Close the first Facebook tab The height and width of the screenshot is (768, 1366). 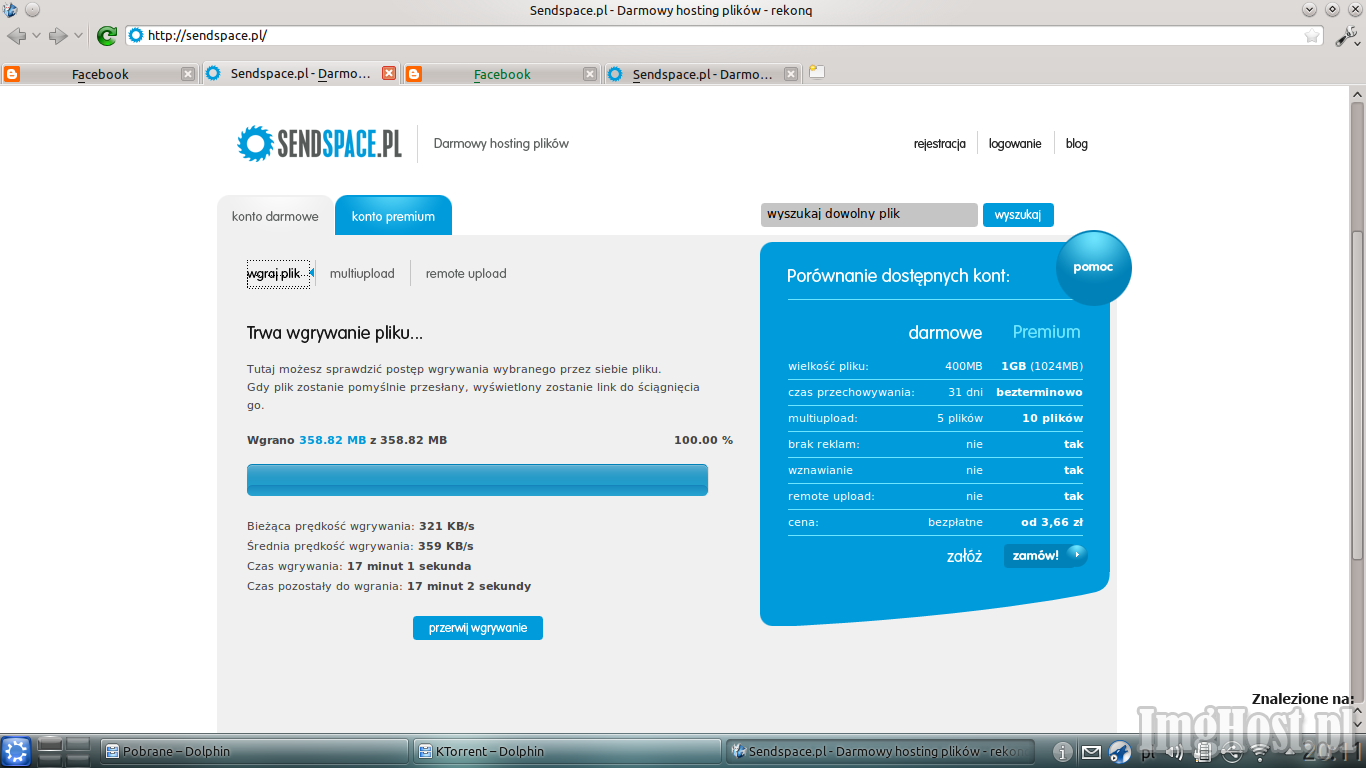pos(188,74)
